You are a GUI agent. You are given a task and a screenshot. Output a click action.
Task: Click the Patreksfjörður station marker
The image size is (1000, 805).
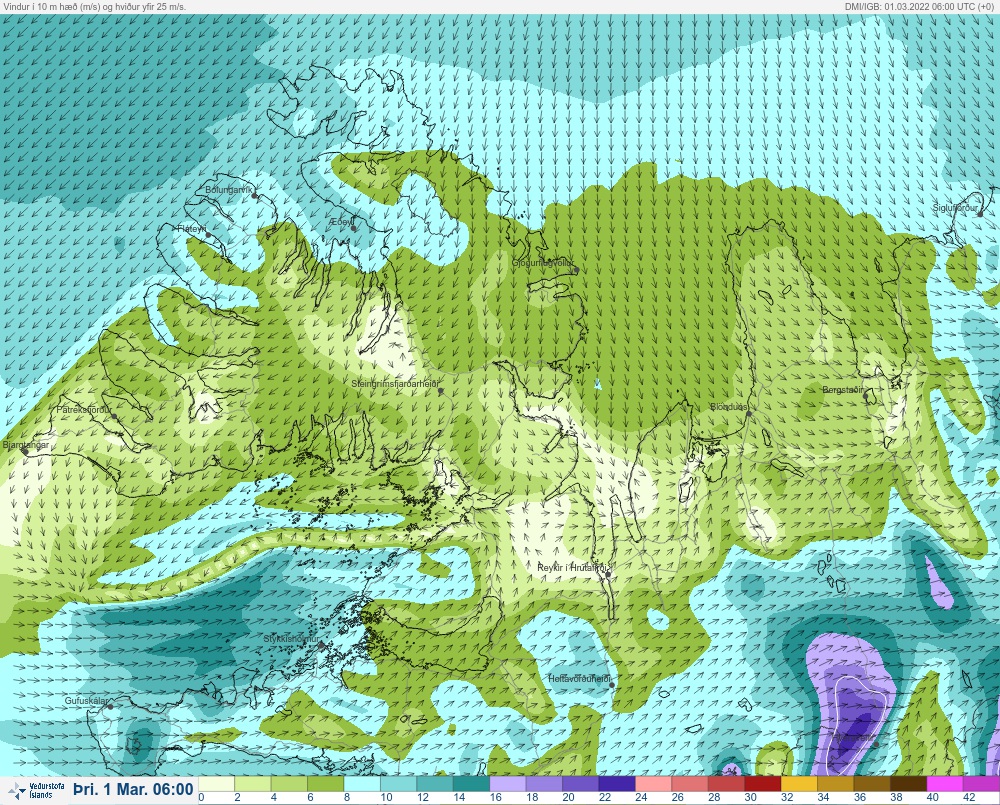coord(114,416)
